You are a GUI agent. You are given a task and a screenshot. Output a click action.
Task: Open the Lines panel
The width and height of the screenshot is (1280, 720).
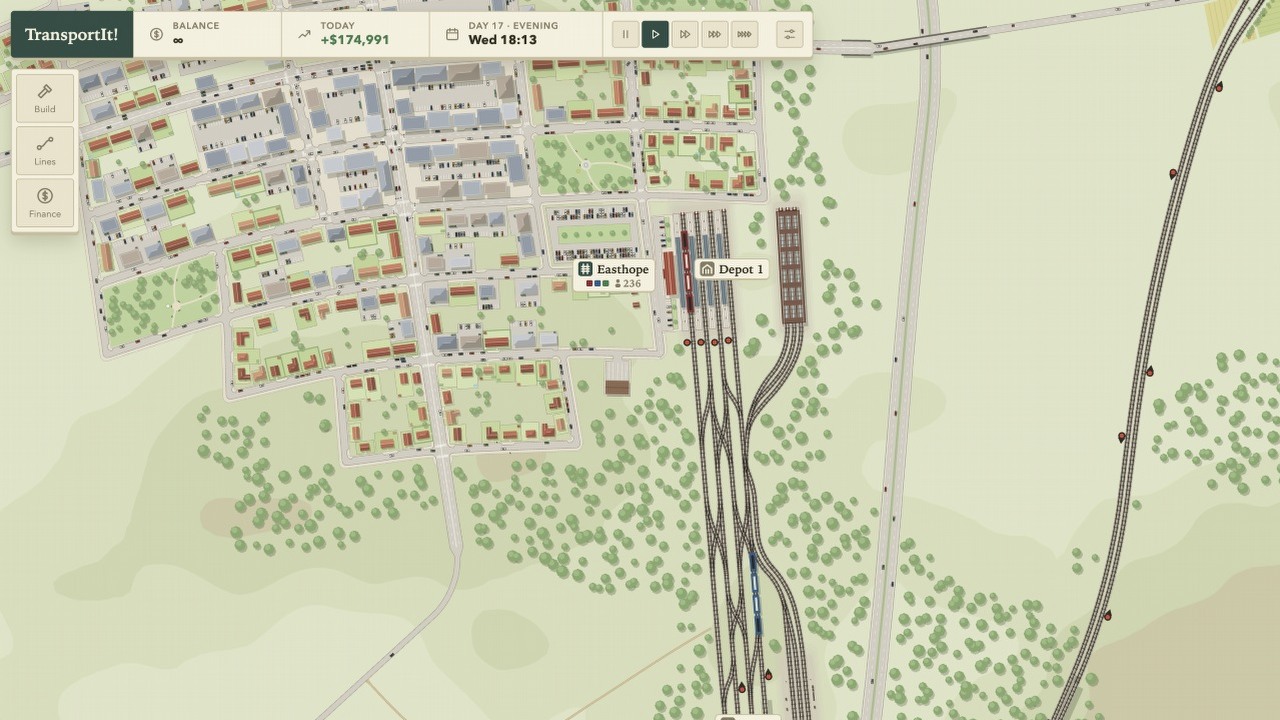tap(44, 151)
